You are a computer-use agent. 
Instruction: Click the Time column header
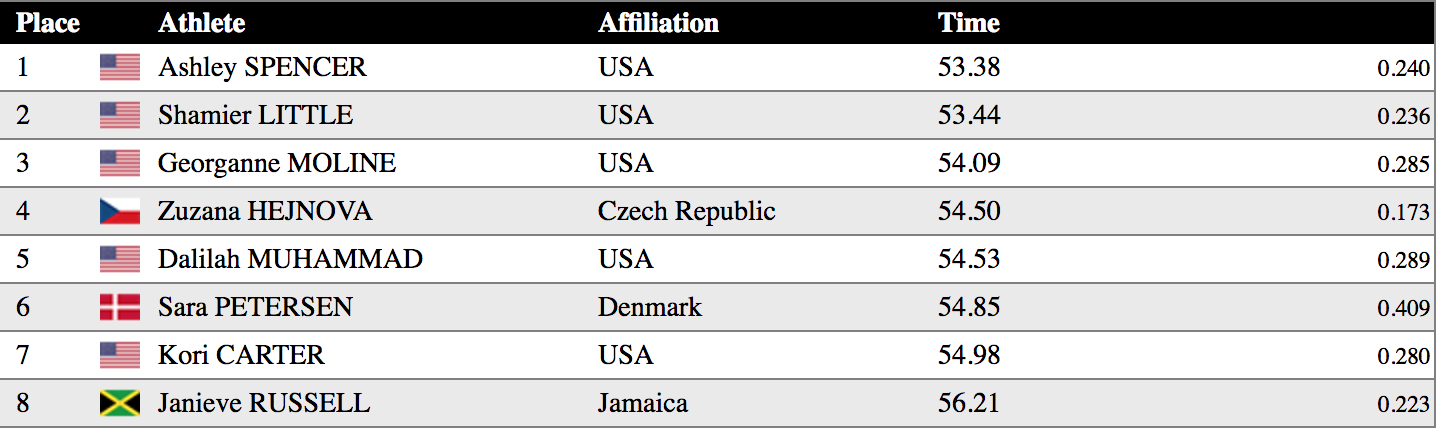pyautogui.click(x=968, y=22)
